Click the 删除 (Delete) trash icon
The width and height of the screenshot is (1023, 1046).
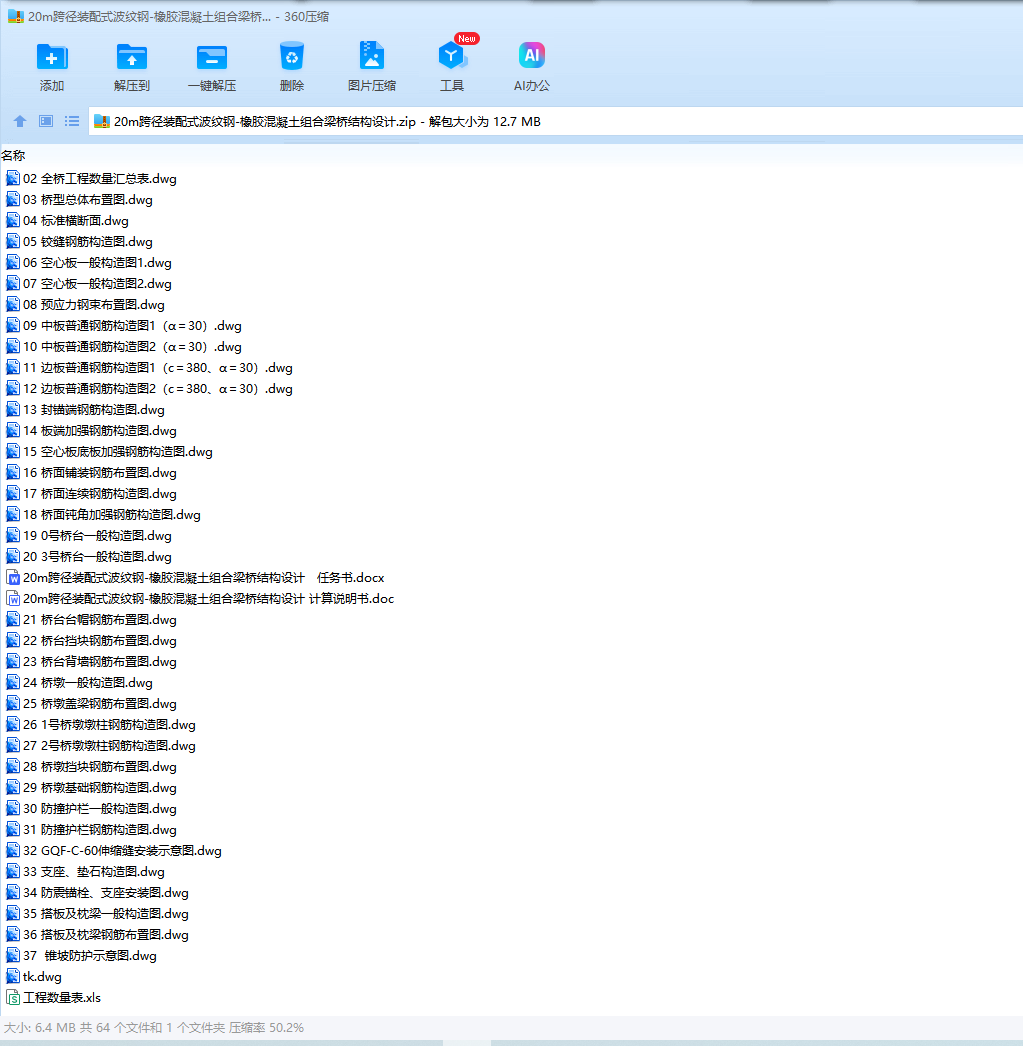pyautogui.click(x=291, y=57)
